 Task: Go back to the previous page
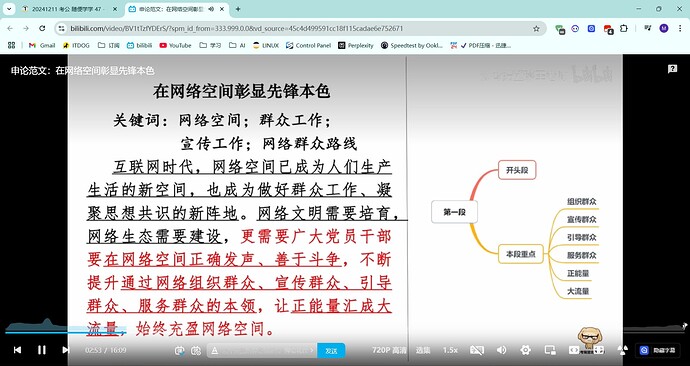coord(10,29)
